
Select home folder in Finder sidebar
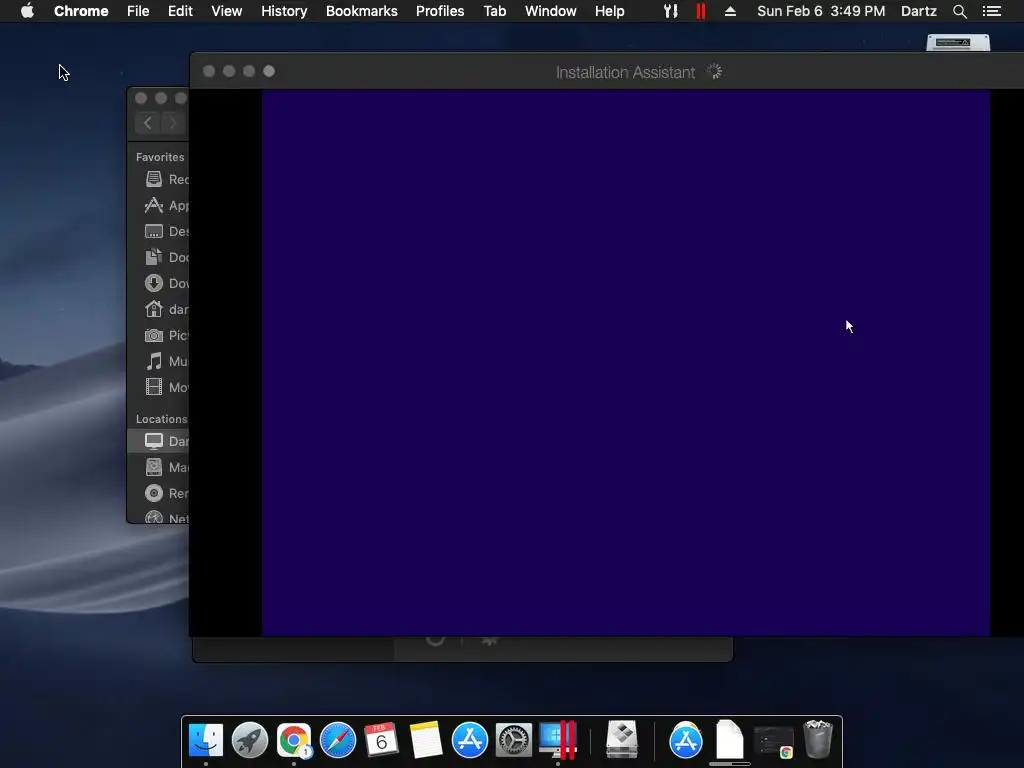coord(159,309)
